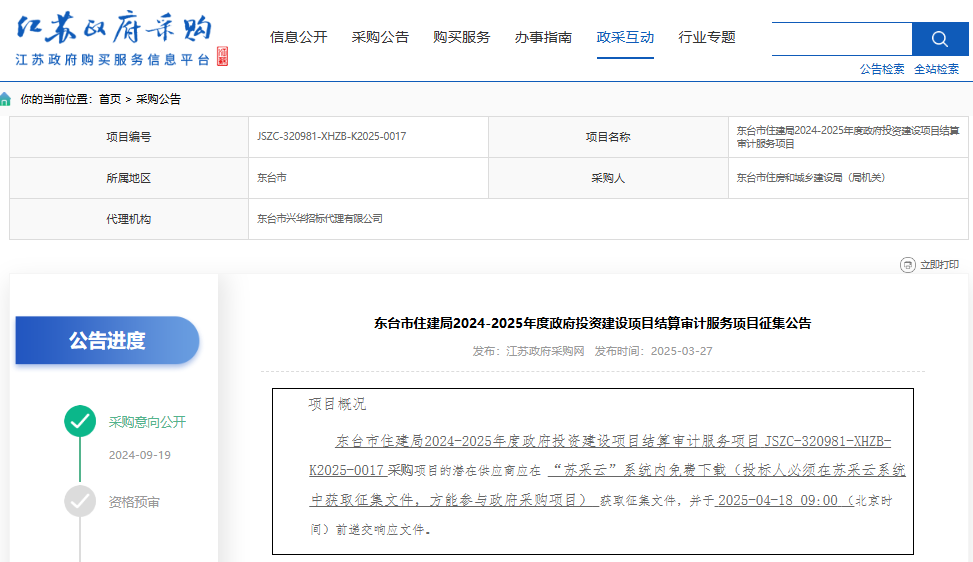Click the 项目编号 table label

(x=128, y=137)
